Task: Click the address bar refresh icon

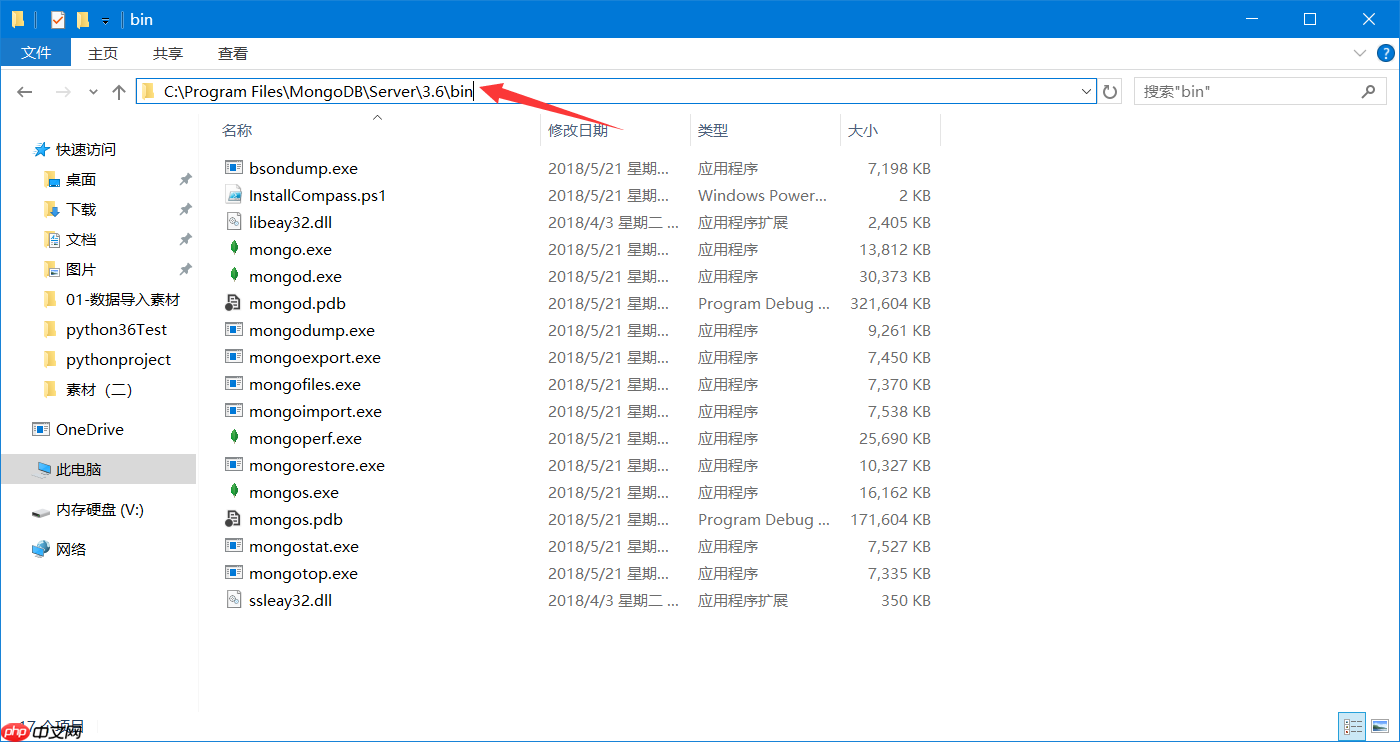Action: click(1110, 91)
